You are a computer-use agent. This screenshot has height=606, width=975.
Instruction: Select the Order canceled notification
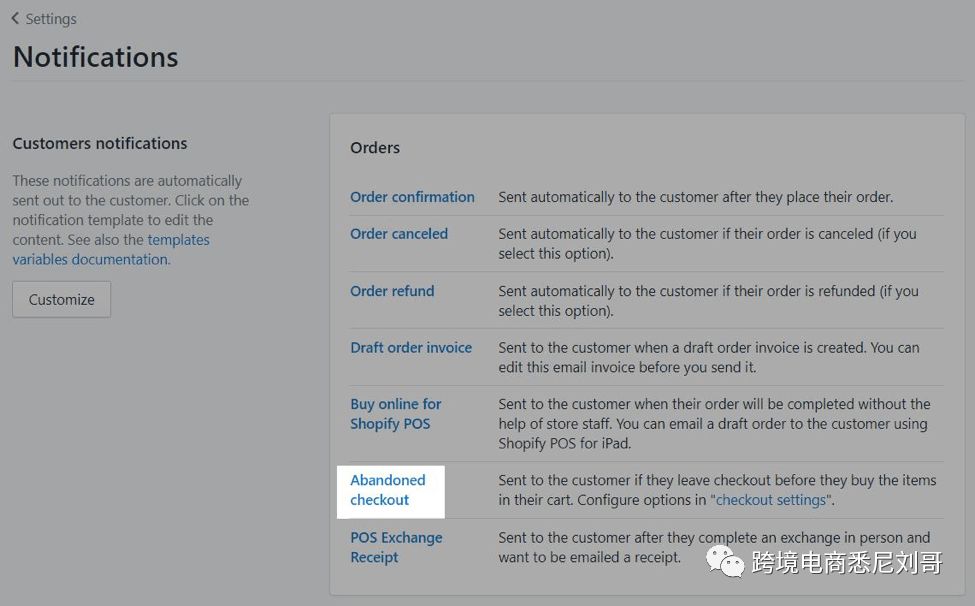pyautogui.click(x=398, y=234)
